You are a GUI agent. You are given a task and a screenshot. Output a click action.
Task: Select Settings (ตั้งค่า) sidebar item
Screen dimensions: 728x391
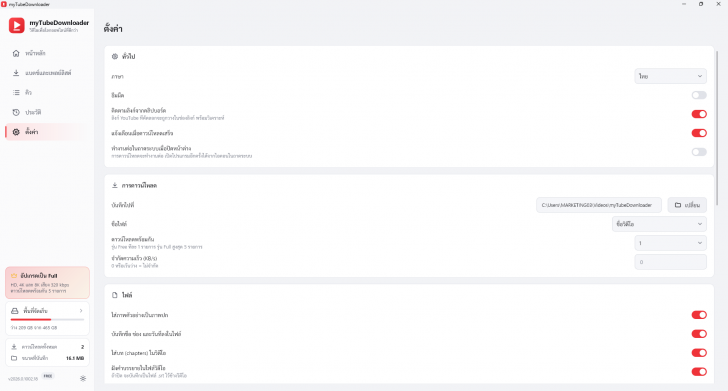click(x=46, y=132)
